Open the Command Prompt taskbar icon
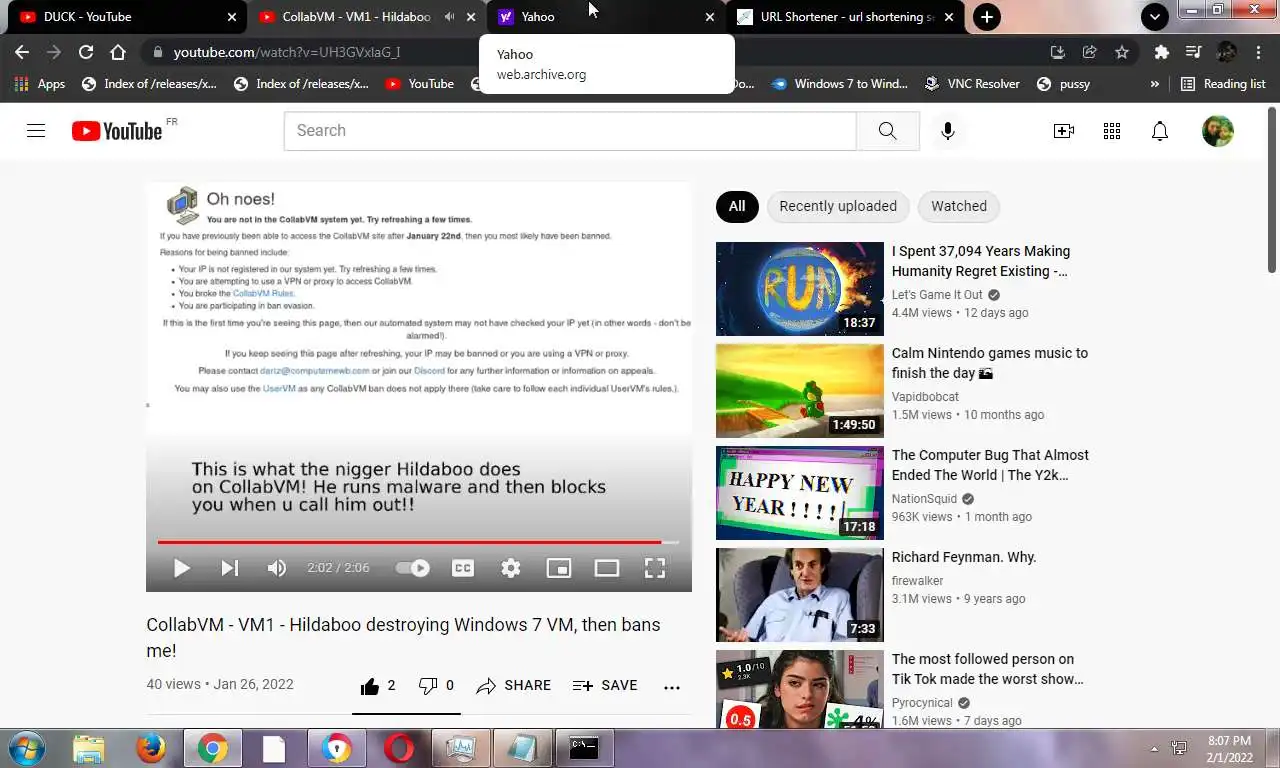 point(584,748)
